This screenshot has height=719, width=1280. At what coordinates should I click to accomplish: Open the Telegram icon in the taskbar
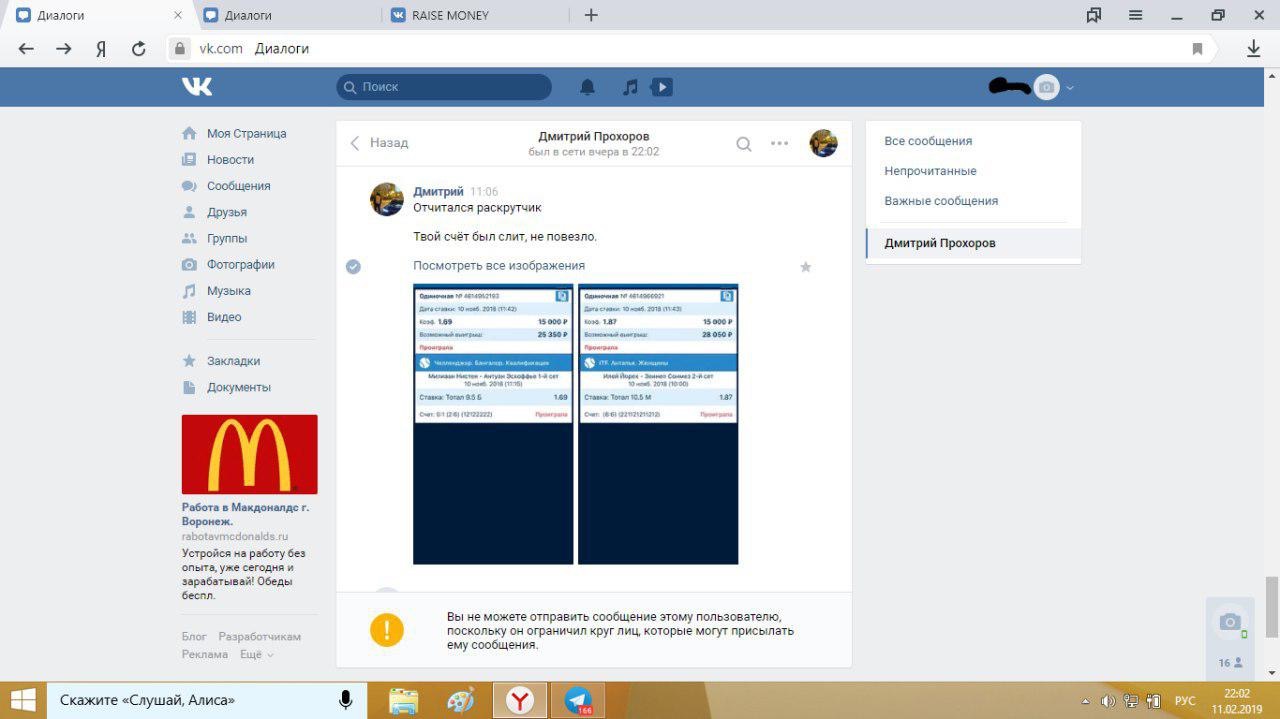[577, 701]
